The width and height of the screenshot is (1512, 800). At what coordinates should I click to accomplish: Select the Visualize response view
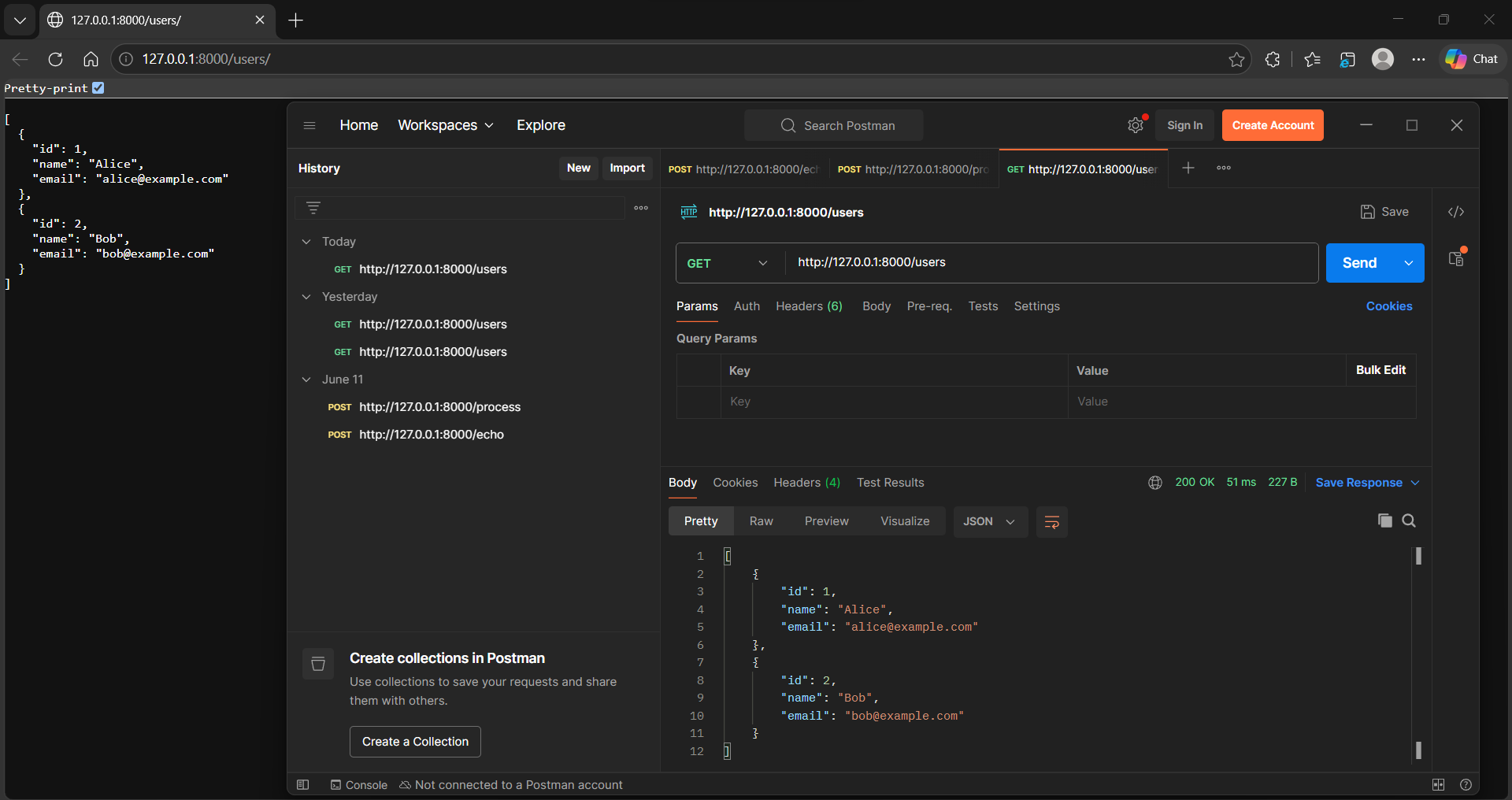pos(905,521)
